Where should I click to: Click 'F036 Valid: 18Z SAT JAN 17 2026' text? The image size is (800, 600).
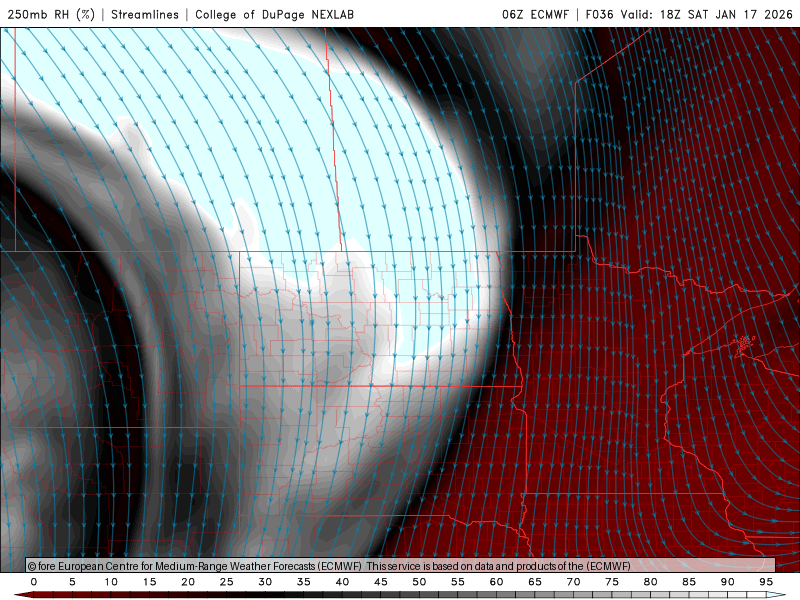(689, 14)
